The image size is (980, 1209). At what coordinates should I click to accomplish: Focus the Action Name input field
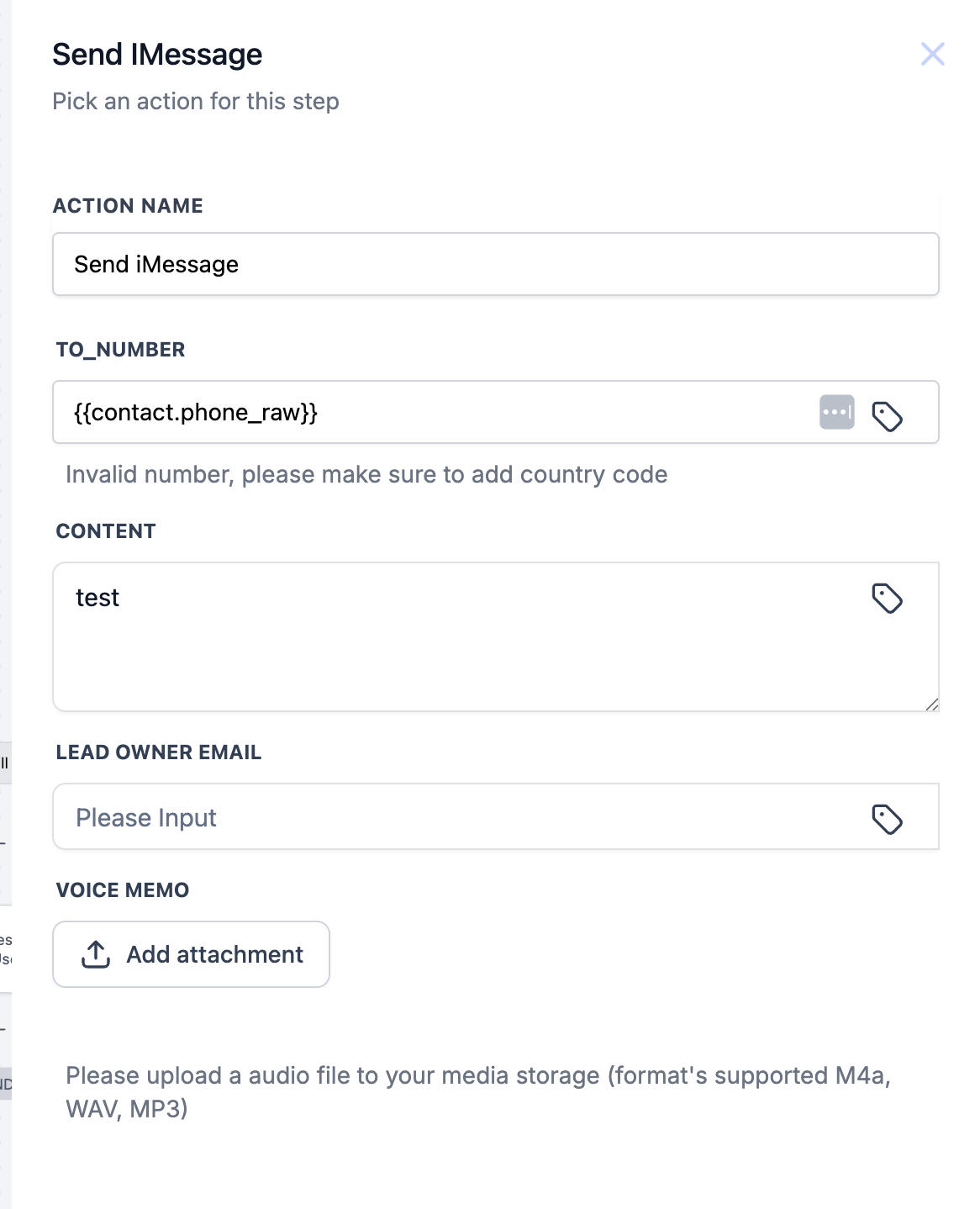(x=495, y=264)
